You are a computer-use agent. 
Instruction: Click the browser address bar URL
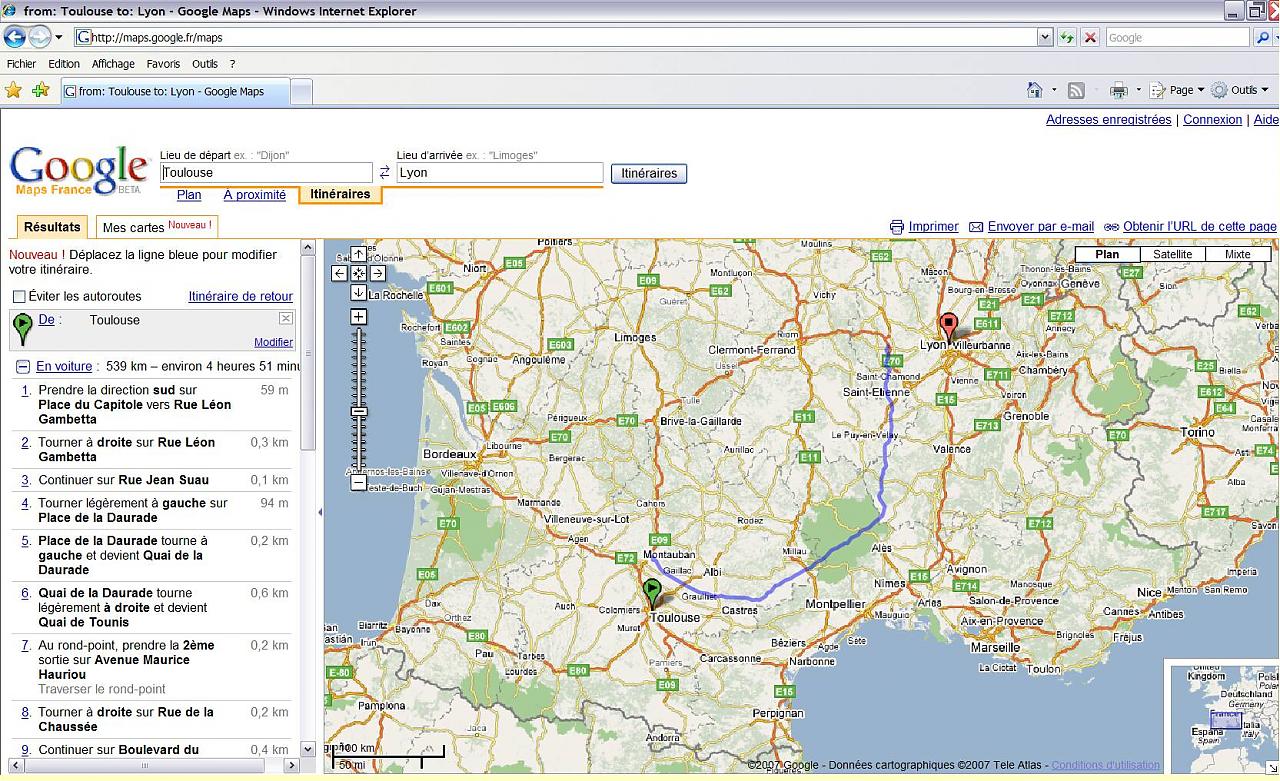coord(556,38)
